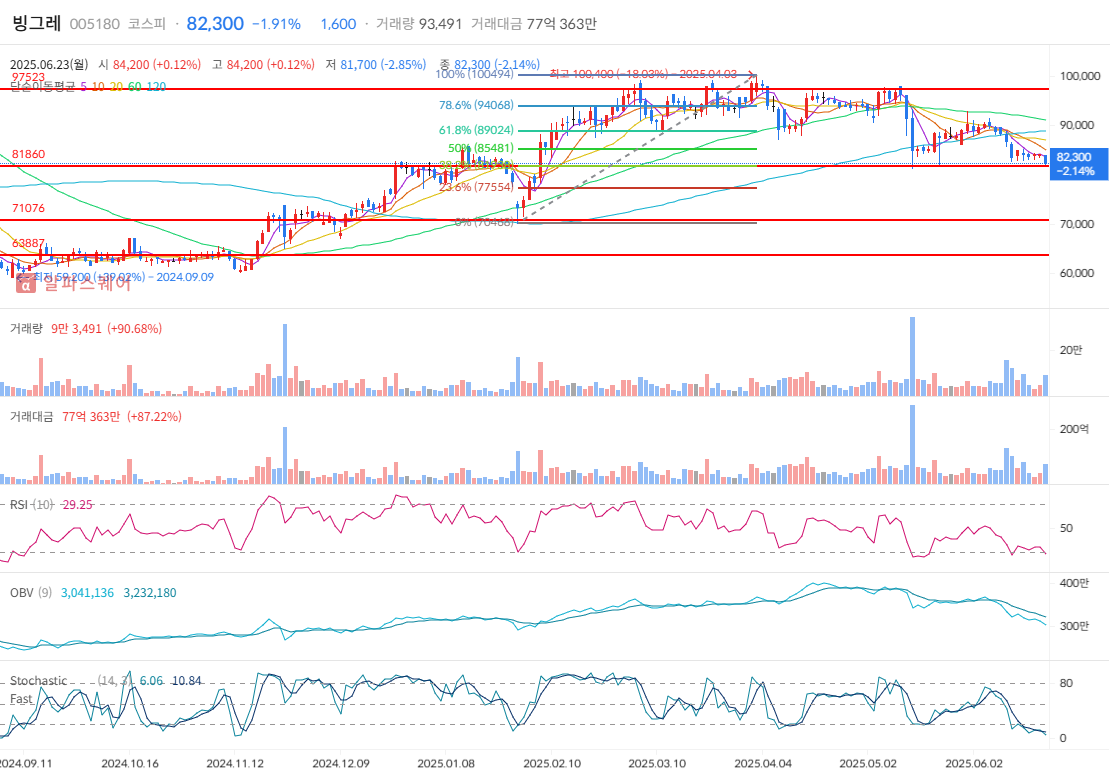Click the OBV signal value 3,232,180
Image resolution: width=1110 pixels, height=778 pixels.
point(150,593)
